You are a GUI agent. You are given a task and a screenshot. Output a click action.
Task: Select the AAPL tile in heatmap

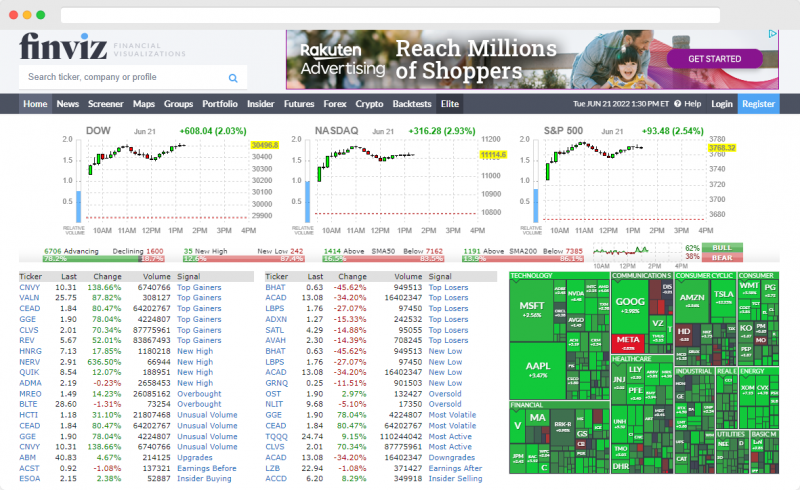(538, 371)
